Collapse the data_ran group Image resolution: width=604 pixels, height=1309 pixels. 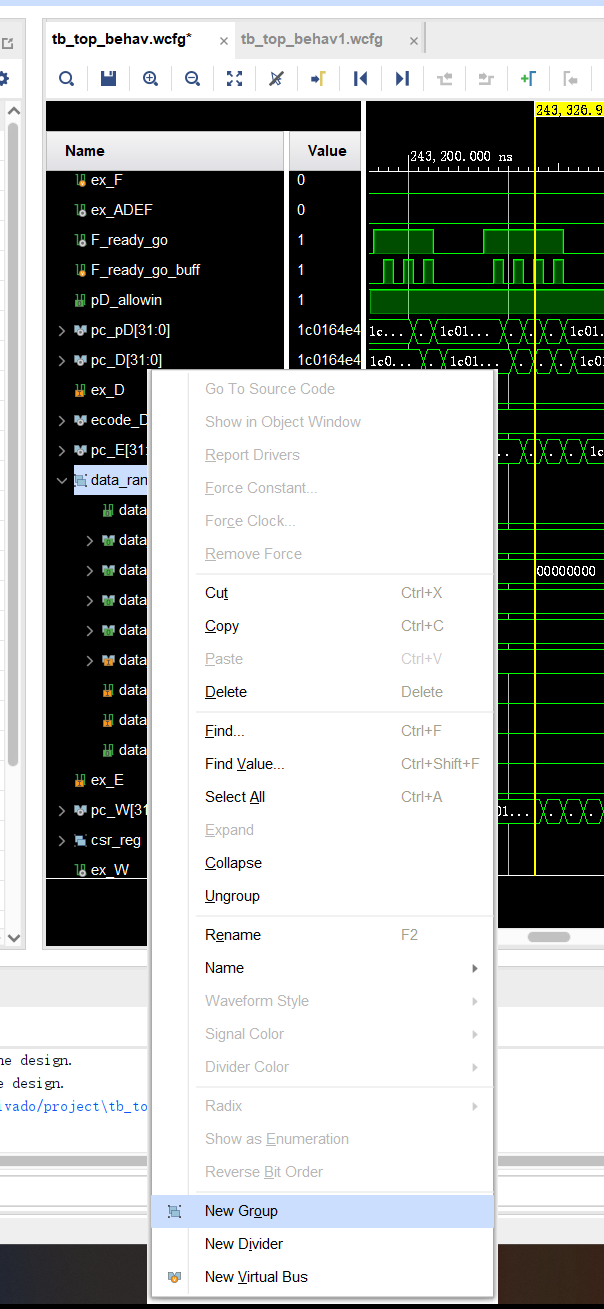62,480
